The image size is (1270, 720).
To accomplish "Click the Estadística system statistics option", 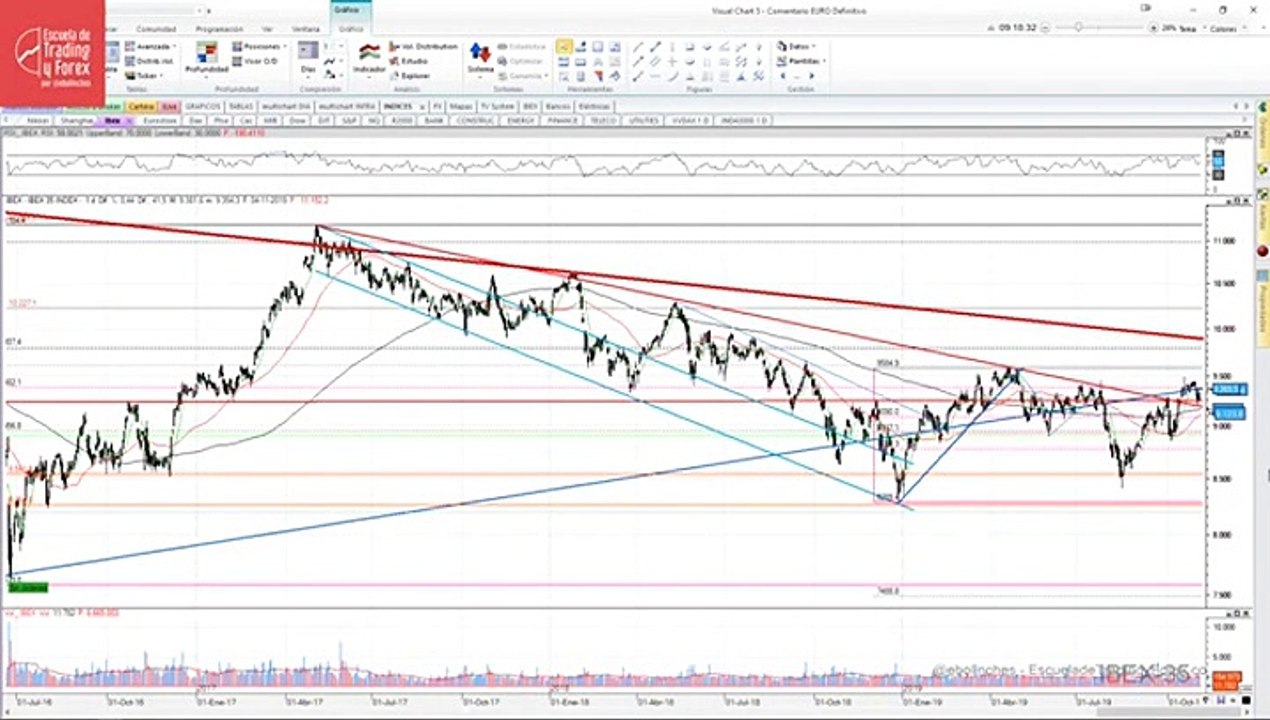I will [x=520, y=47].
